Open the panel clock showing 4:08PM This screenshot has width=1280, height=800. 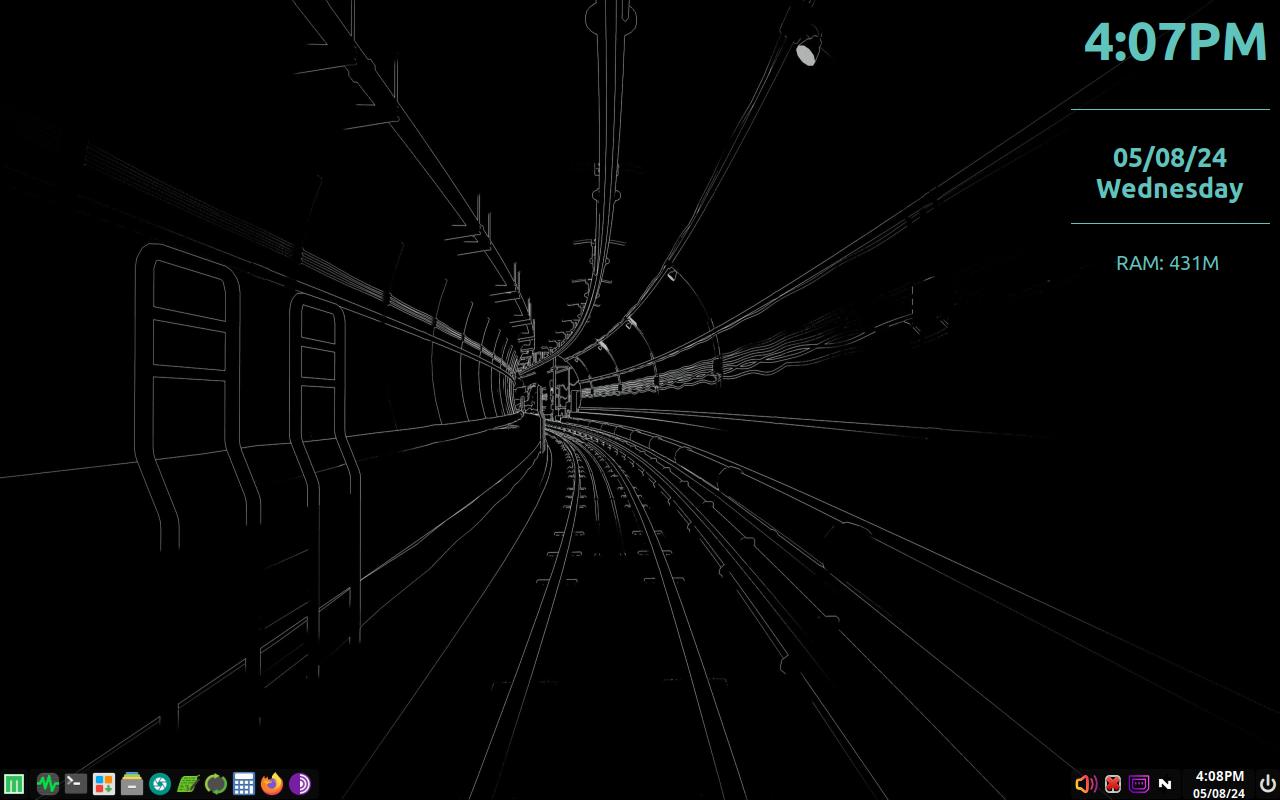tap(1219, 784)
